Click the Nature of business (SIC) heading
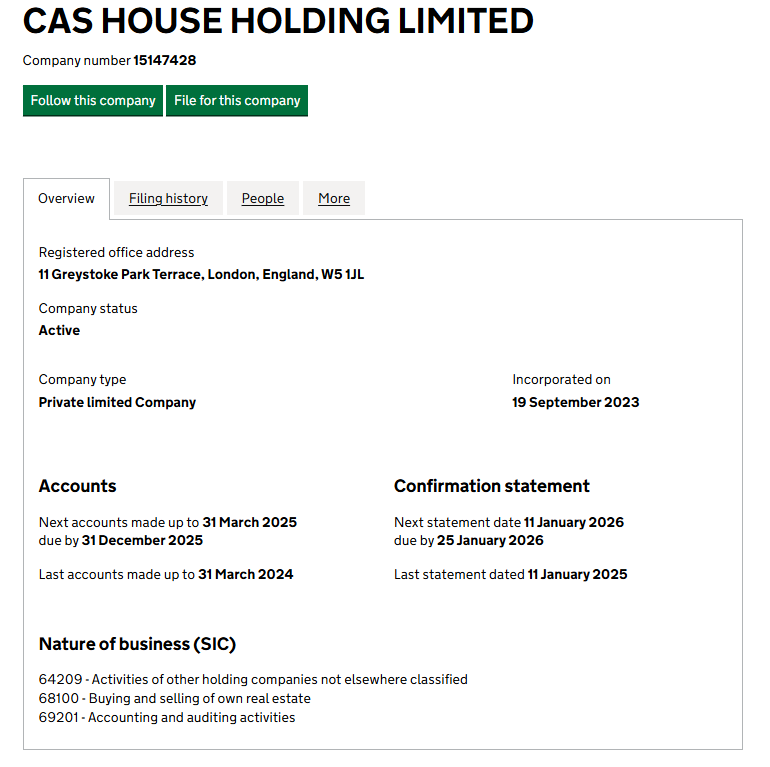 pyautogui.click(x=137, y=644)
